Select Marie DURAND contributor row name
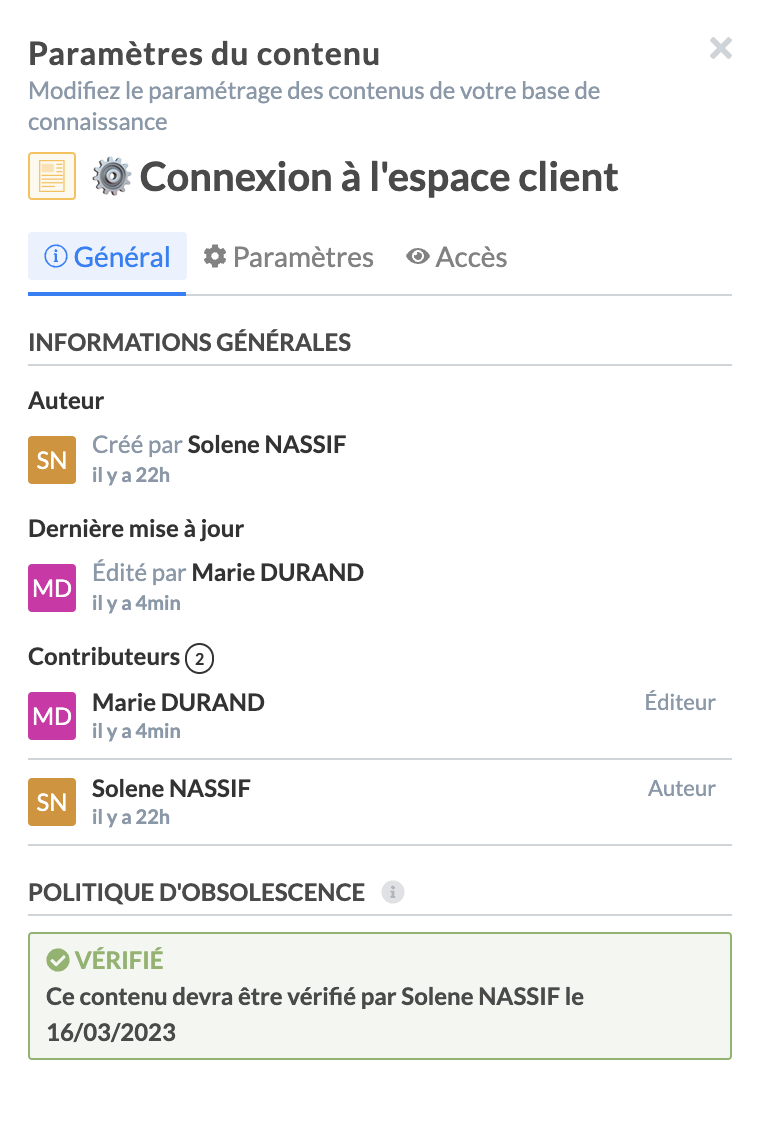 (x=178, y=702)
